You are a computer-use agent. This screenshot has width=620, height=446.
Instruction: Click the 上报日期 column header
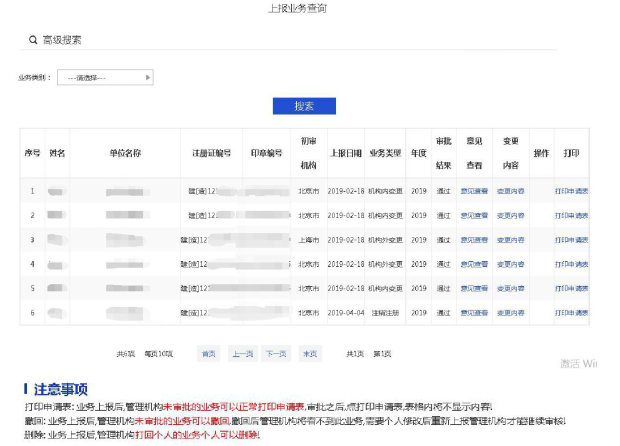click(x=346, y=153)
